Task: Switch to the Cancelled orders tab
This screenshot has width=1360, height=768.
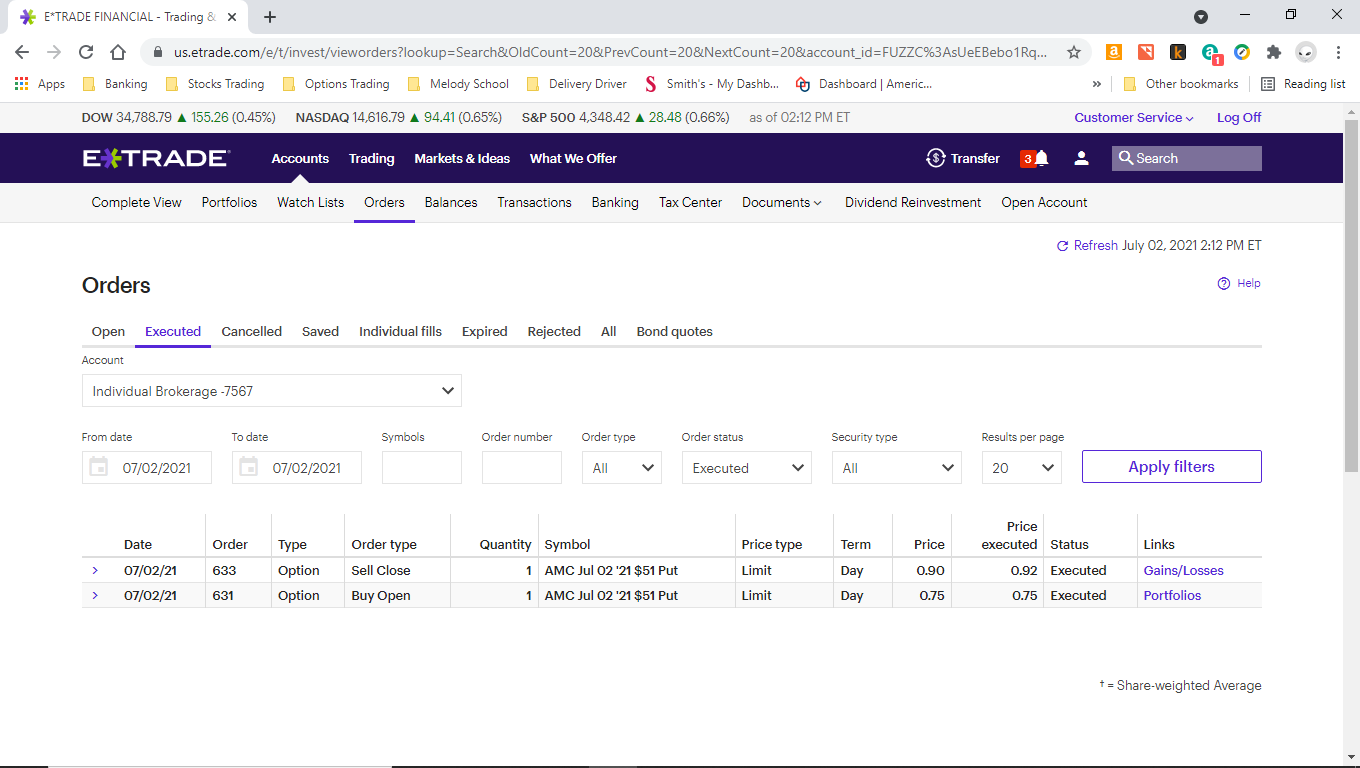Action: pyautogui.click(x=251, y=331)
